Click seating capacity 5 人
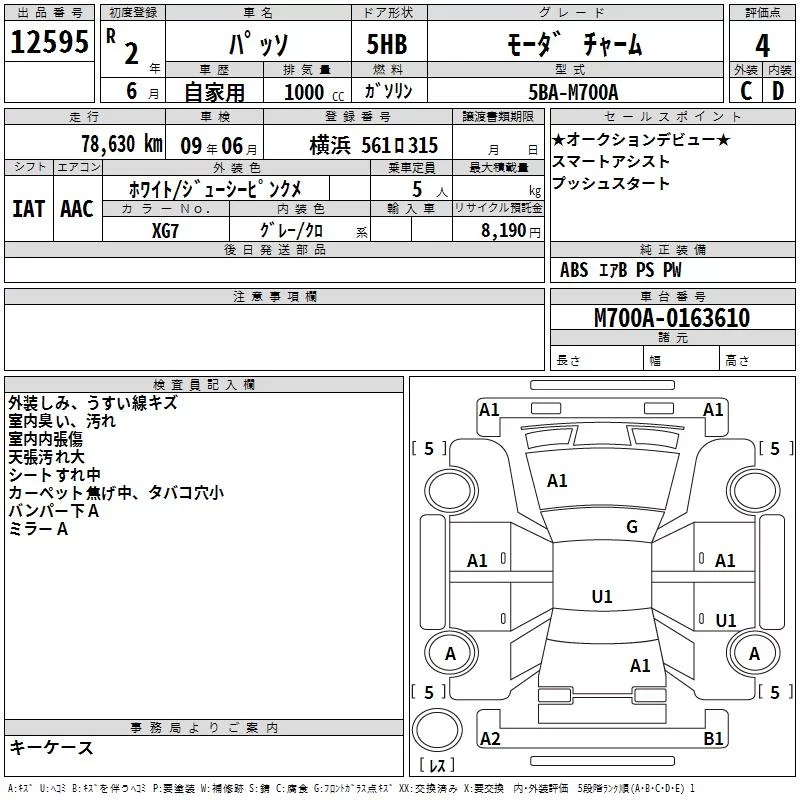Viewport: 800px width, 800px height. tap(430, 190)
